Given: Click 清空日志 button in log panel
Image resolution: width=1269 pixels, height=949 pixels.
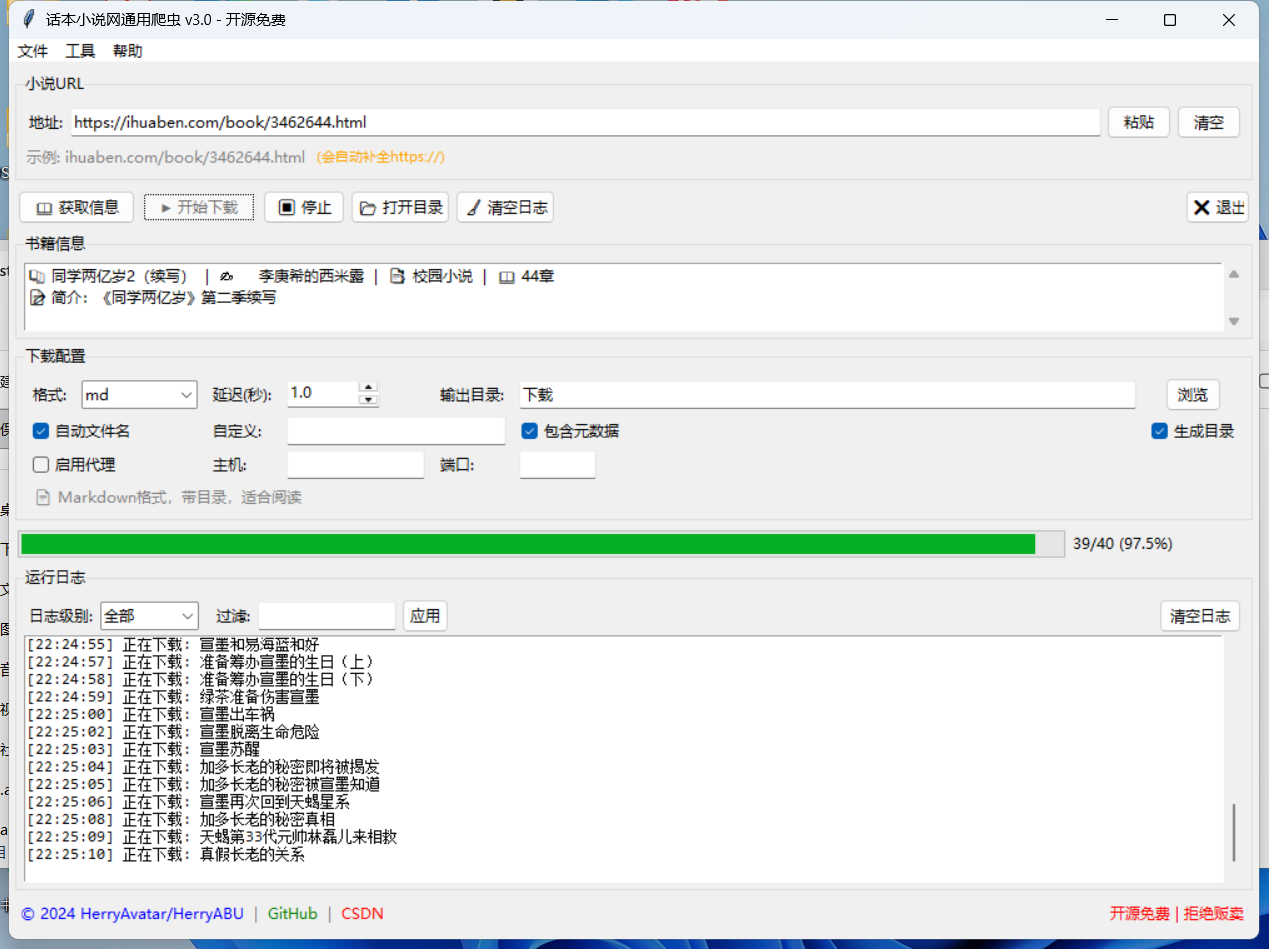Looking at the screenshot, I should (1200, 616).
